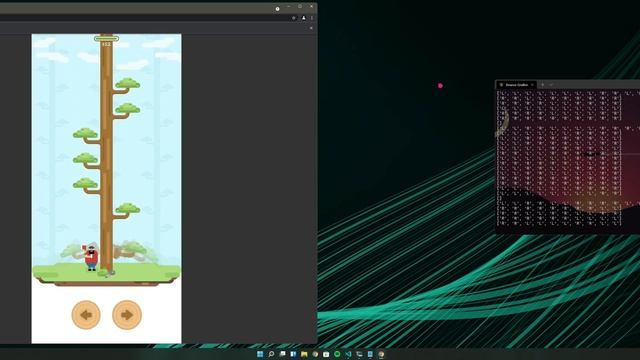The width and height of the screenshot is (640, 360).
Task: Open File Explorer from the taskbar
Action: [304, 354]
